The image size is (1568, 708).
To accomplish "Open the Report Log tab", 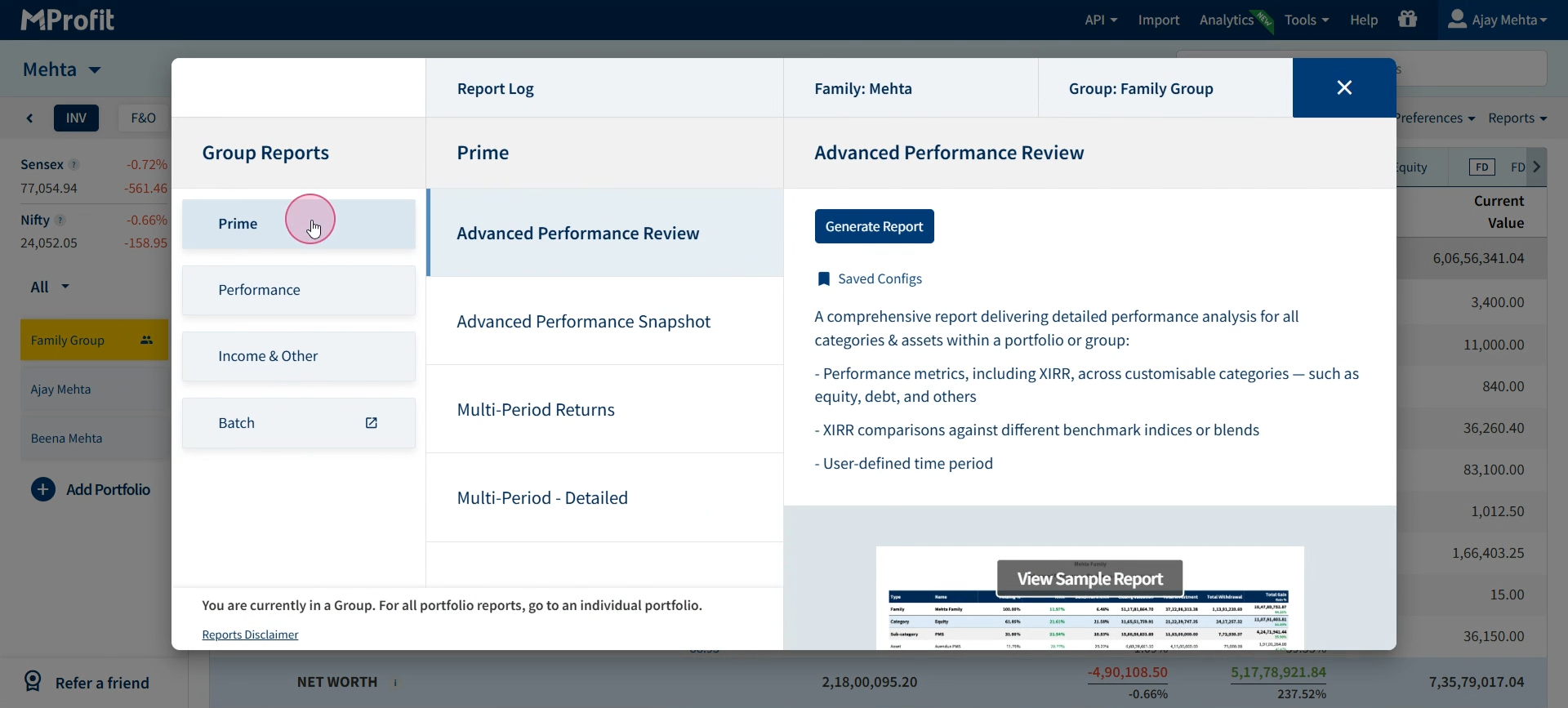I will tap(604, 88).
